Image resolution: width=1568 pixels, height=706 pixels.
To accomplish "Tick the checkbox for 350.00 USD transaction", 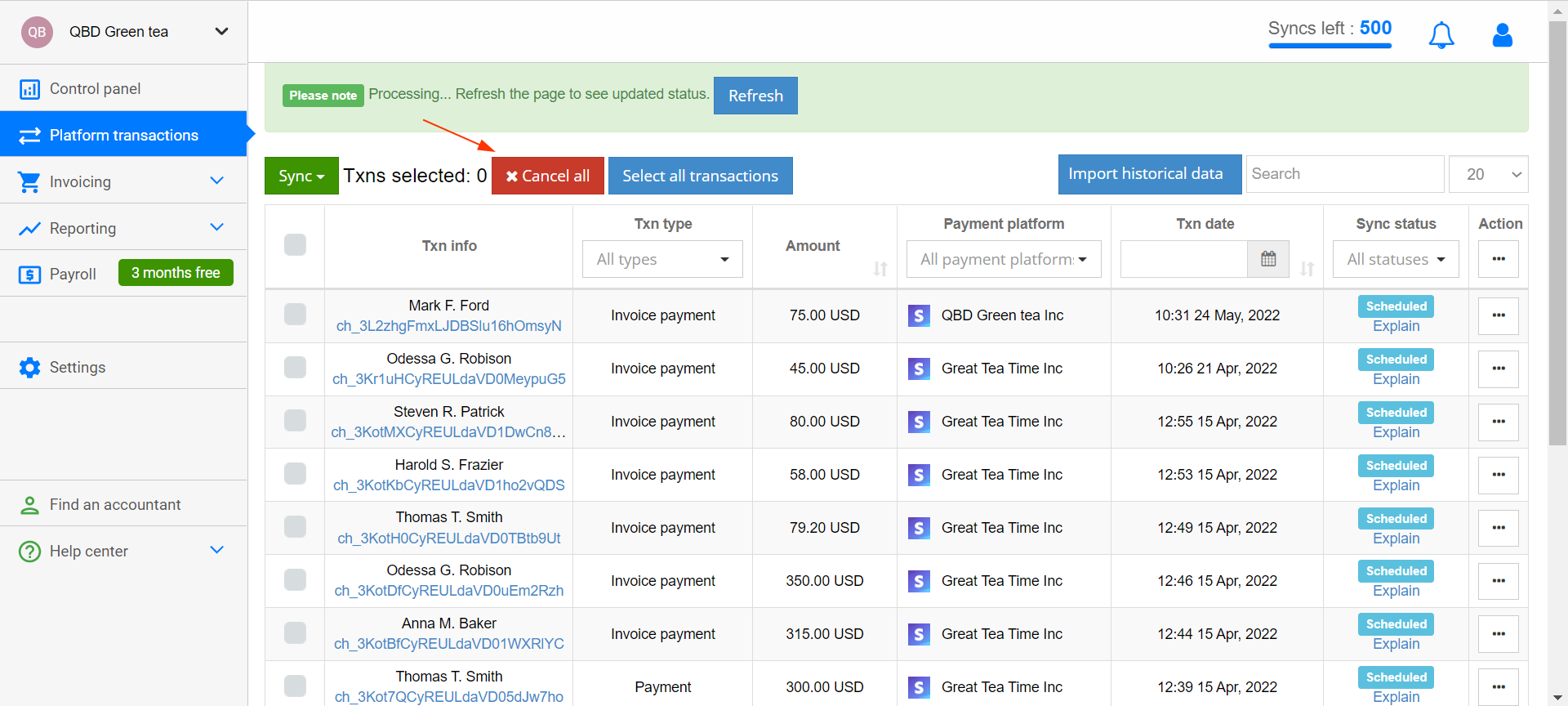I will coord(295,580).
